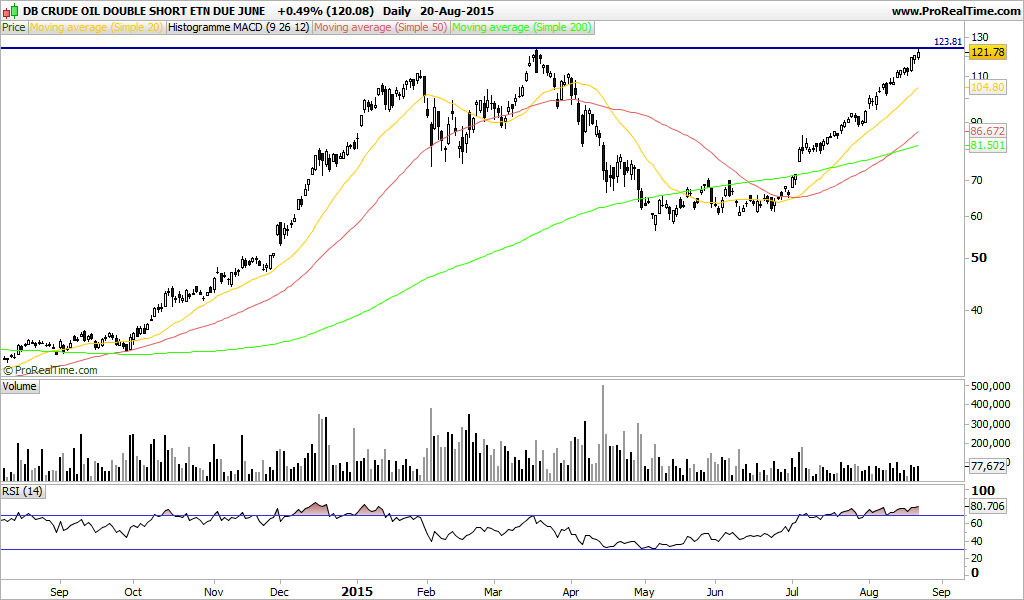Viewport: 1024px width, 600px height.
Task: Click the 77,672 volume value tag
Action: (x=987, y=466)
